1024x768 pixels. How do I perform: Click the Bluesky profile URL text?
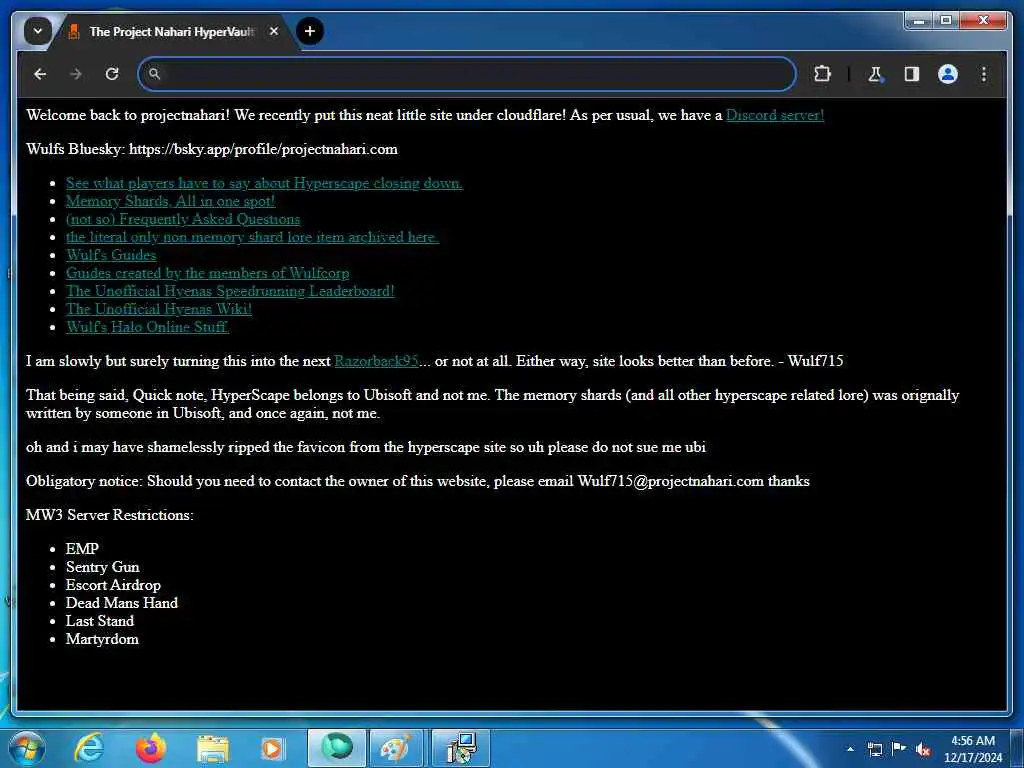(x=263, y=149)
